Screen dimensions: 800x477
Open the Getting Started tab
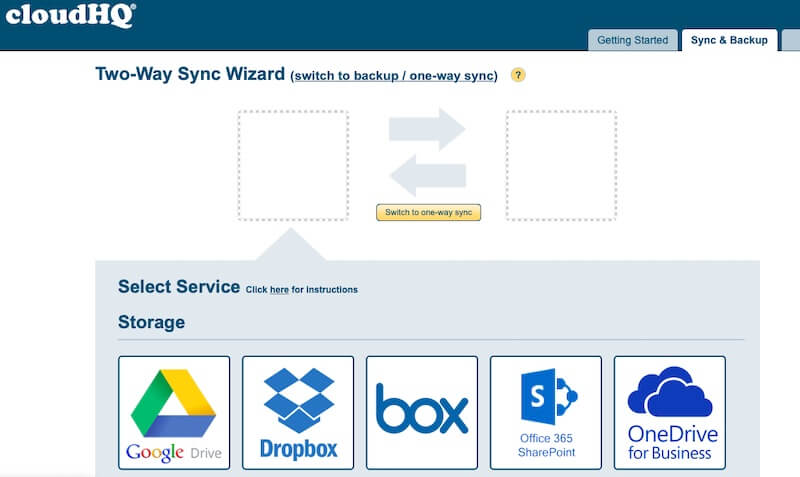[632, 40]
